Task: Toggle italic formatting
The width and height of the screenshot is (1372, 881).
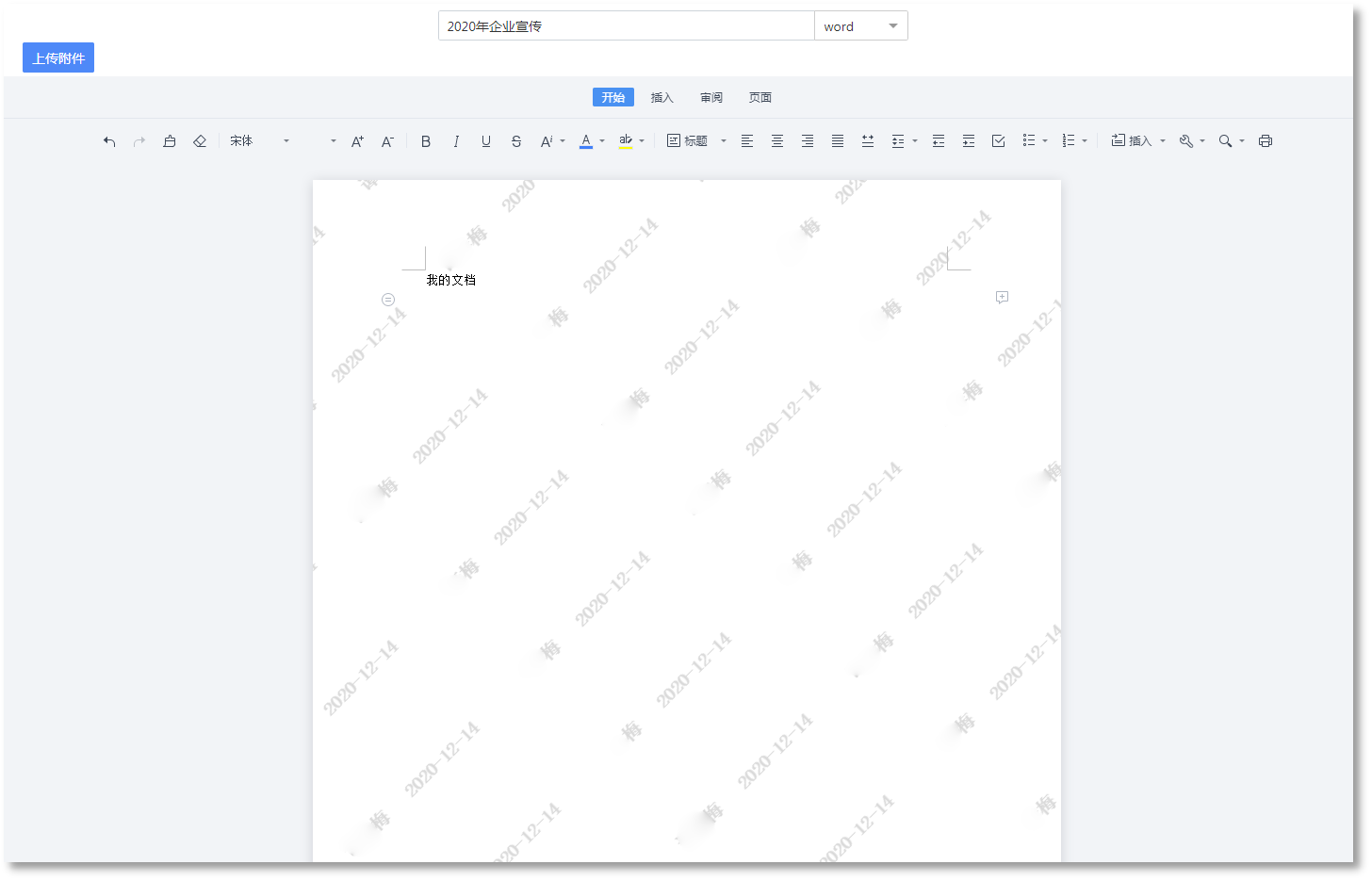Action: (456, 141)
